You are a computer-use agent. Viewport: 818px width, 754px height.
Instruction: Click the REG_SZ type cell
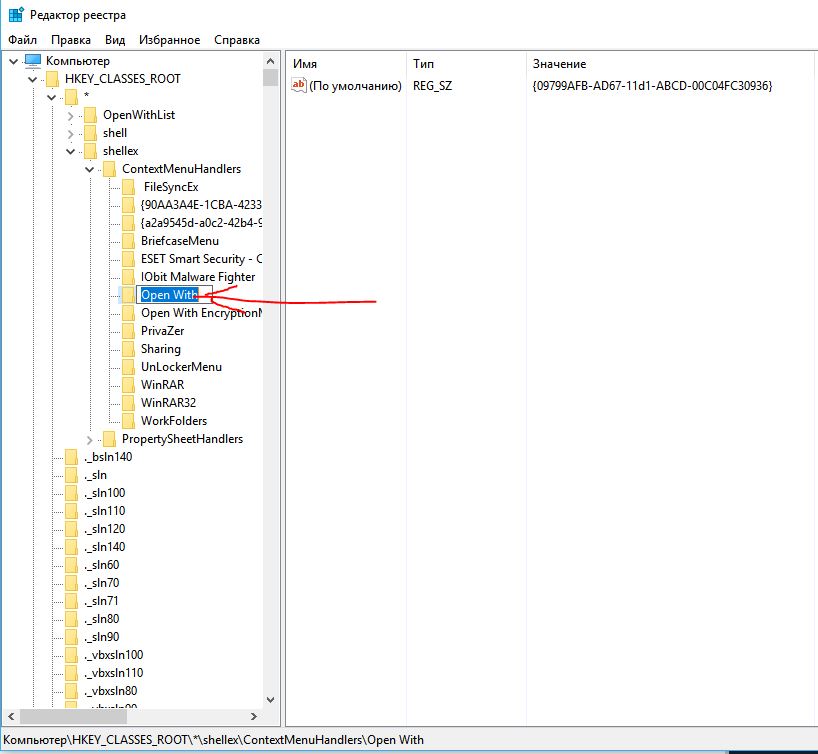pyautogui.click(x=432, y=86)
